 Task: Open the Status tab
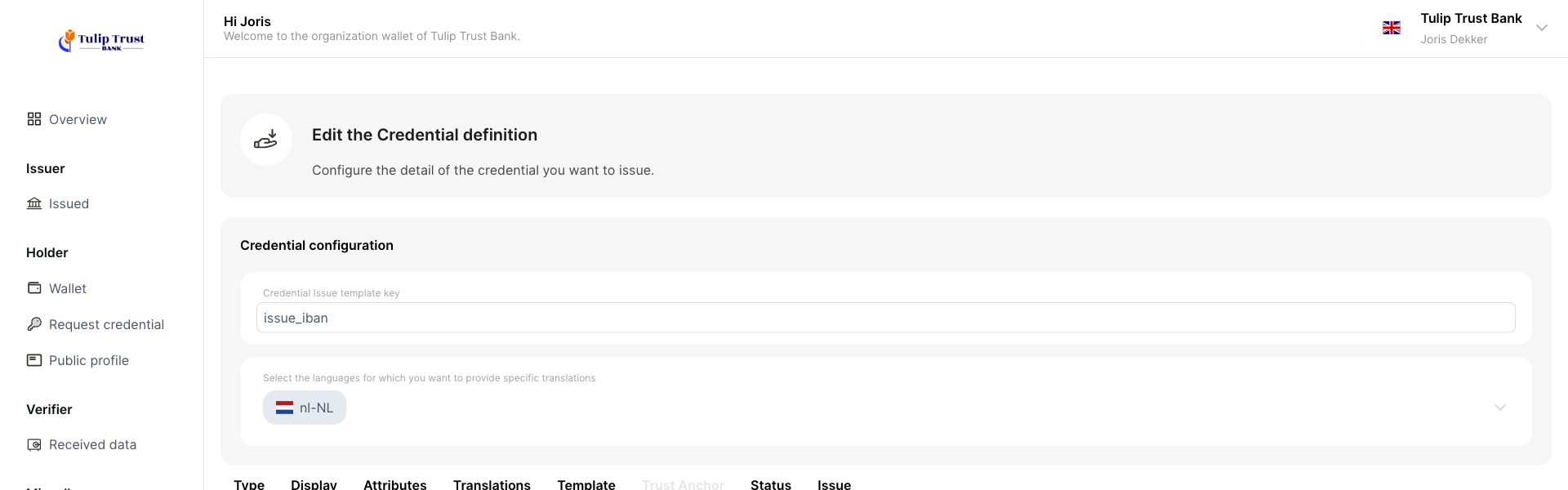pyautogui.click(x=770, y=484)
